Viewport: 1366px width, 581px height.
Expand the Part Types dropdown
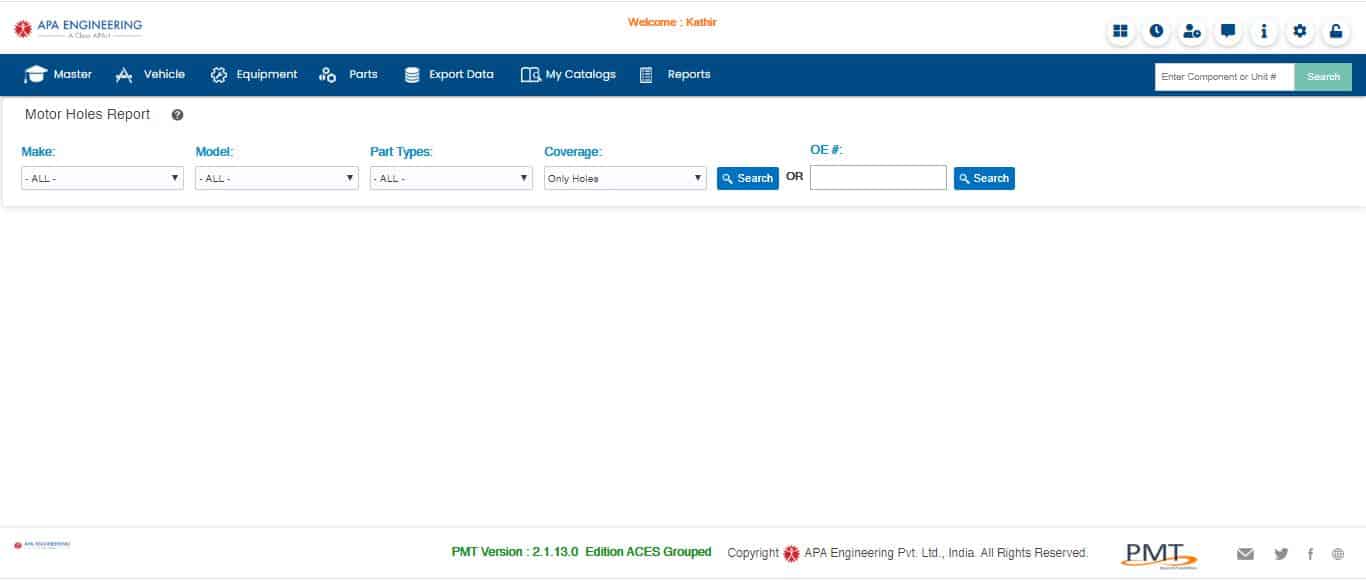(x=451, y=178)
